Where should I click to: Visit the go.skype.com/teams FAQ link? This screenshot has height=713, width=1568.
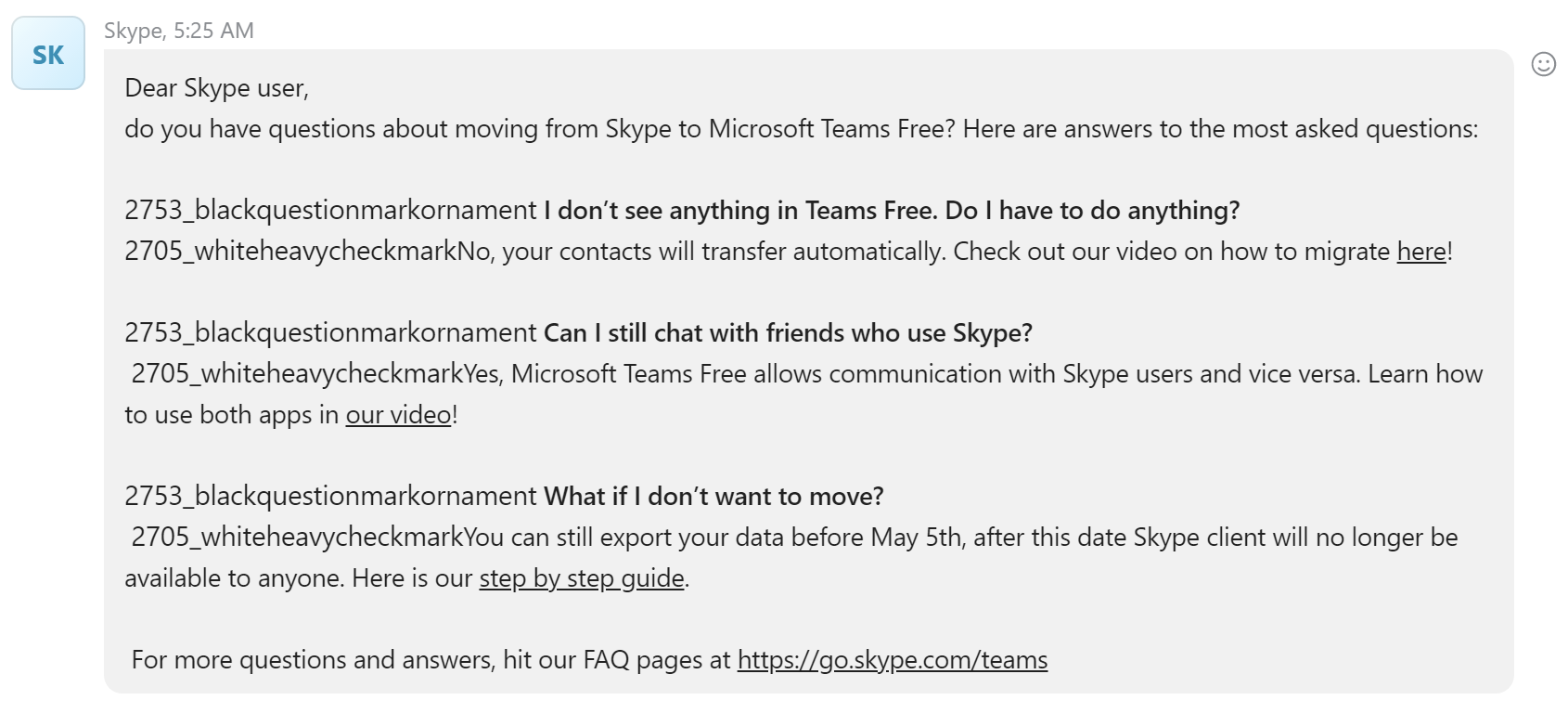(x=892, y=660)
